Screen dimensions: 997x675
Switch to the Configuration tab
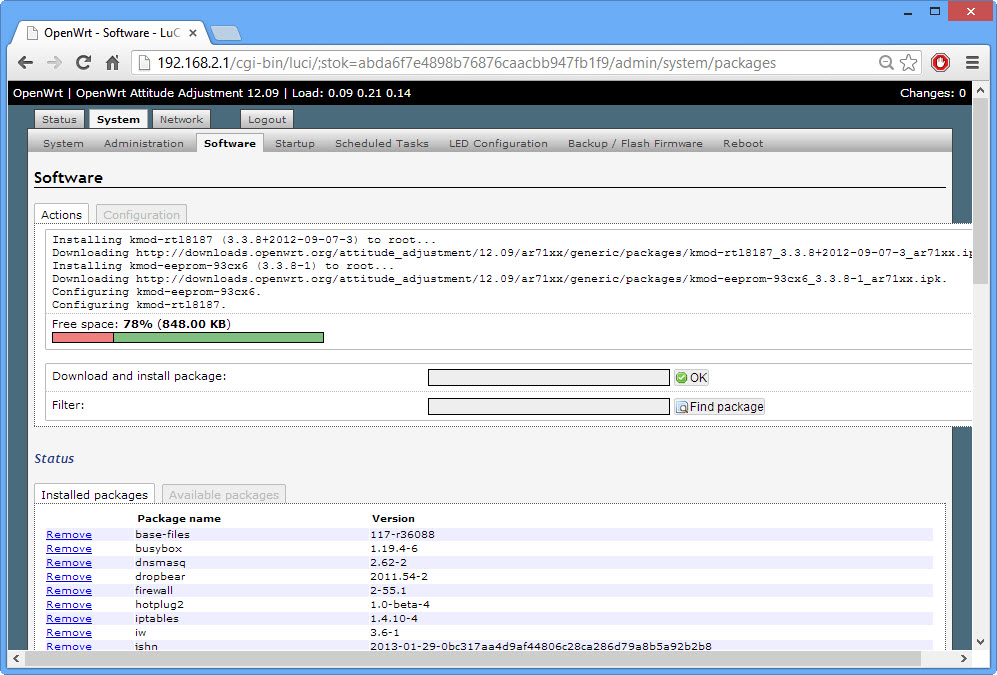[x=142, y=215]
